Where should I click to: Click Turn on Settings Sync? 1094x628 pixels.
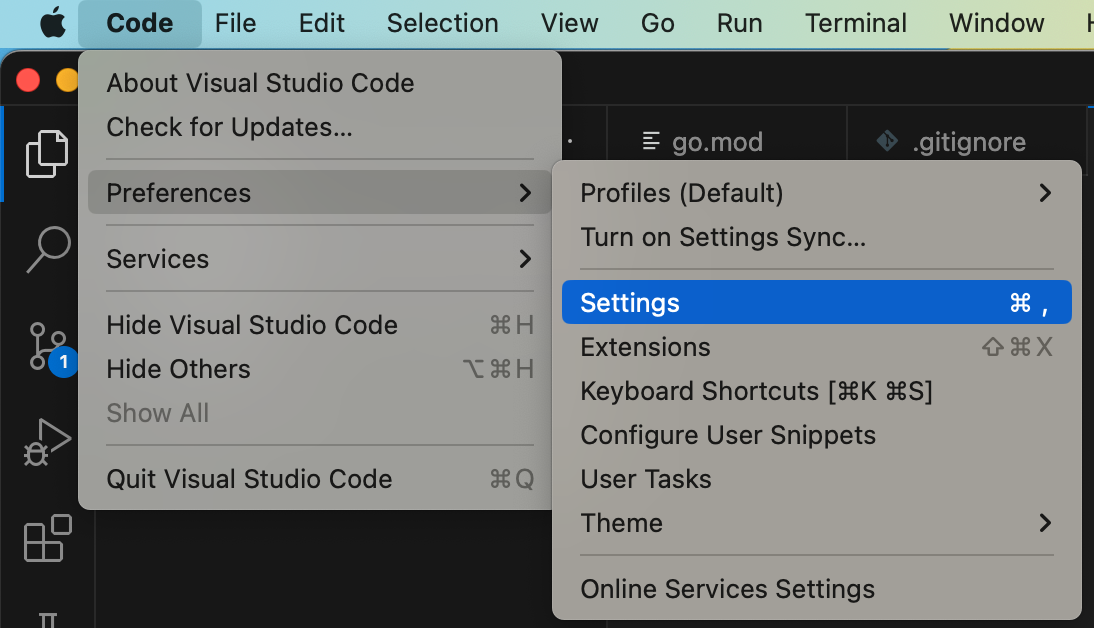point(723,237)
